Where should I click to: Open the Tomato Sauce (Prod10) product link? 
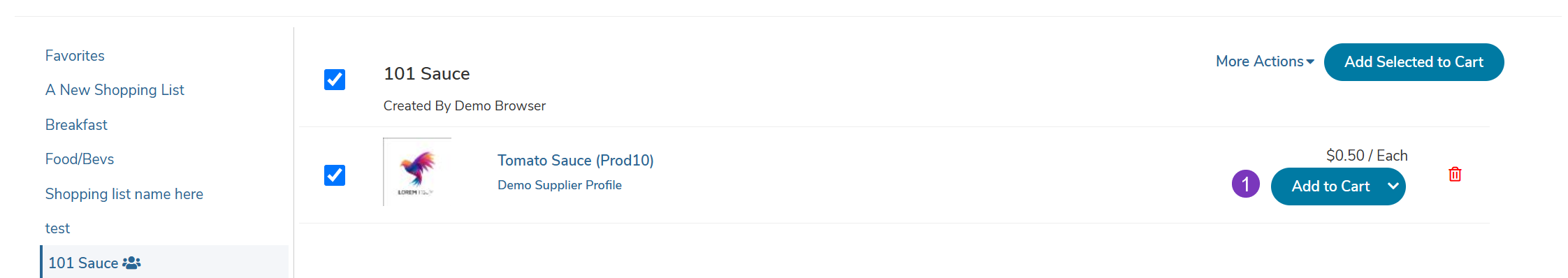click(x=576, y=160)
